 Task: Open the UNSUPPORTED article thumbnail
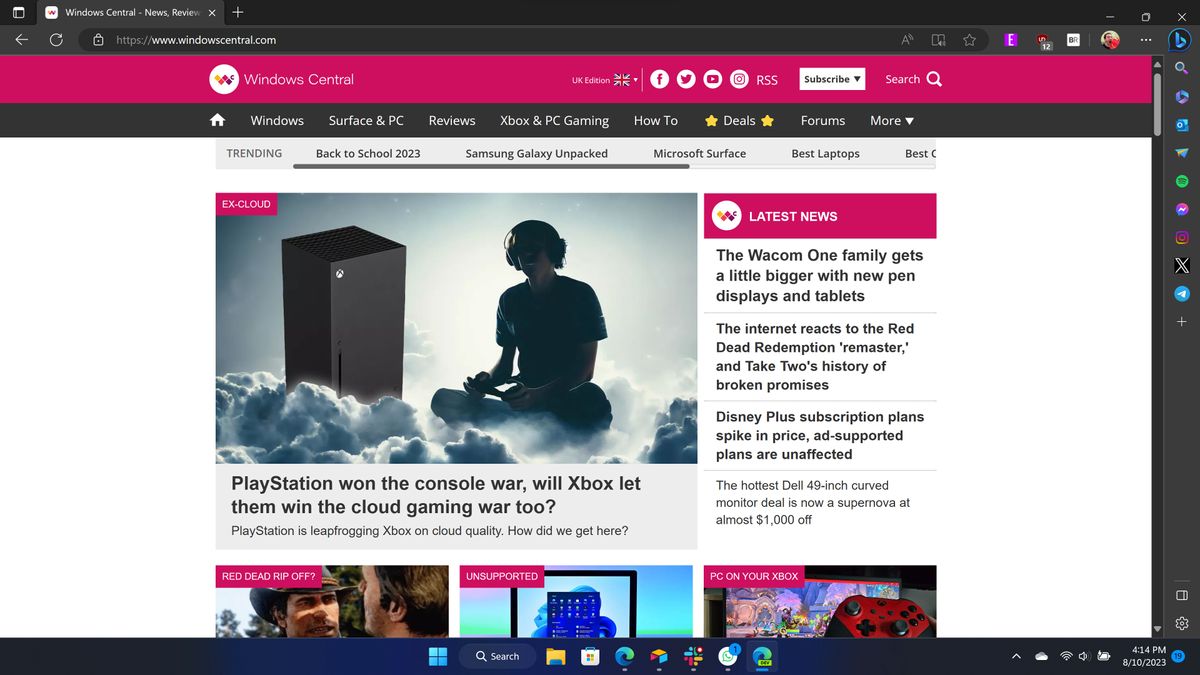[576, 601]
